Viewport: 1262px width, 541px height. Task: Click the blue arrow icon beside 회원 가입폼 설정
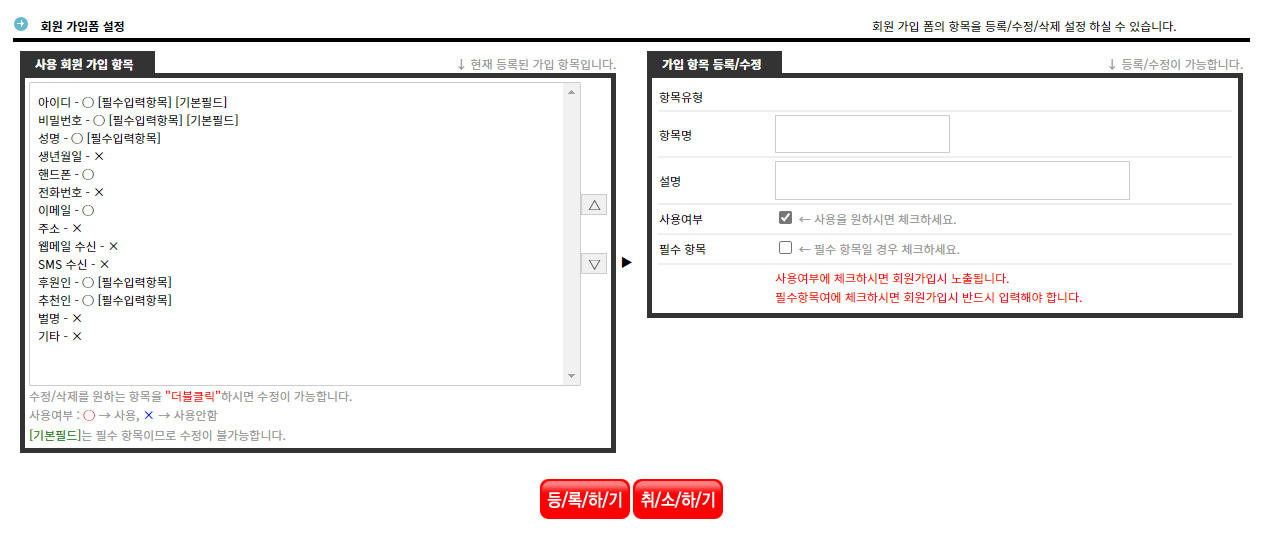(21, 24)
